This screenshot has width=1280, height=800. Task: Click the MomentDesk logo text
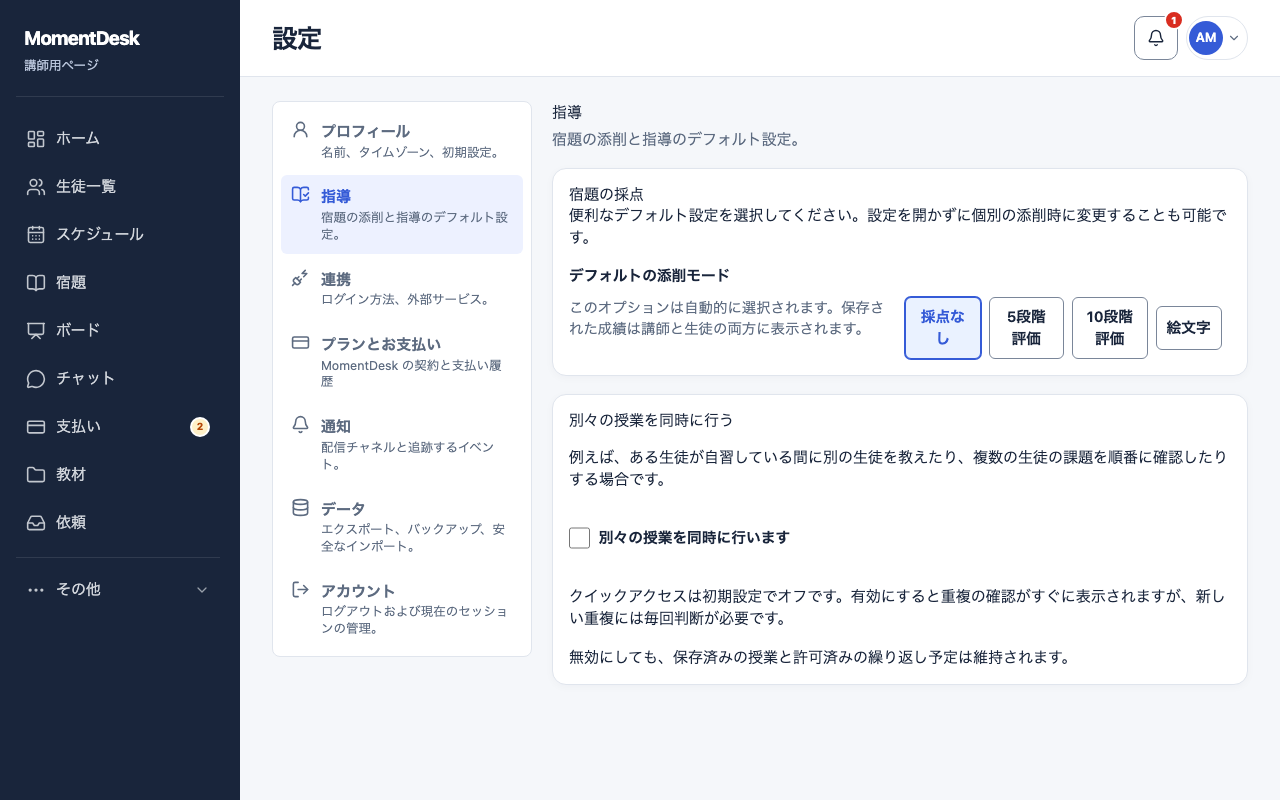[82, 39]
